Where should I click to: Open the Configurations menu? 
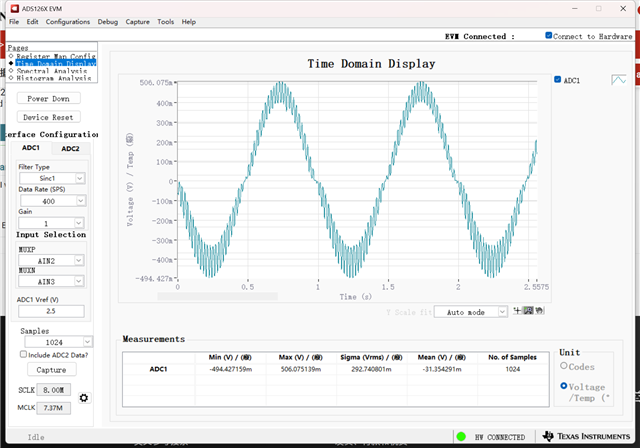click(x=68, y=22)
